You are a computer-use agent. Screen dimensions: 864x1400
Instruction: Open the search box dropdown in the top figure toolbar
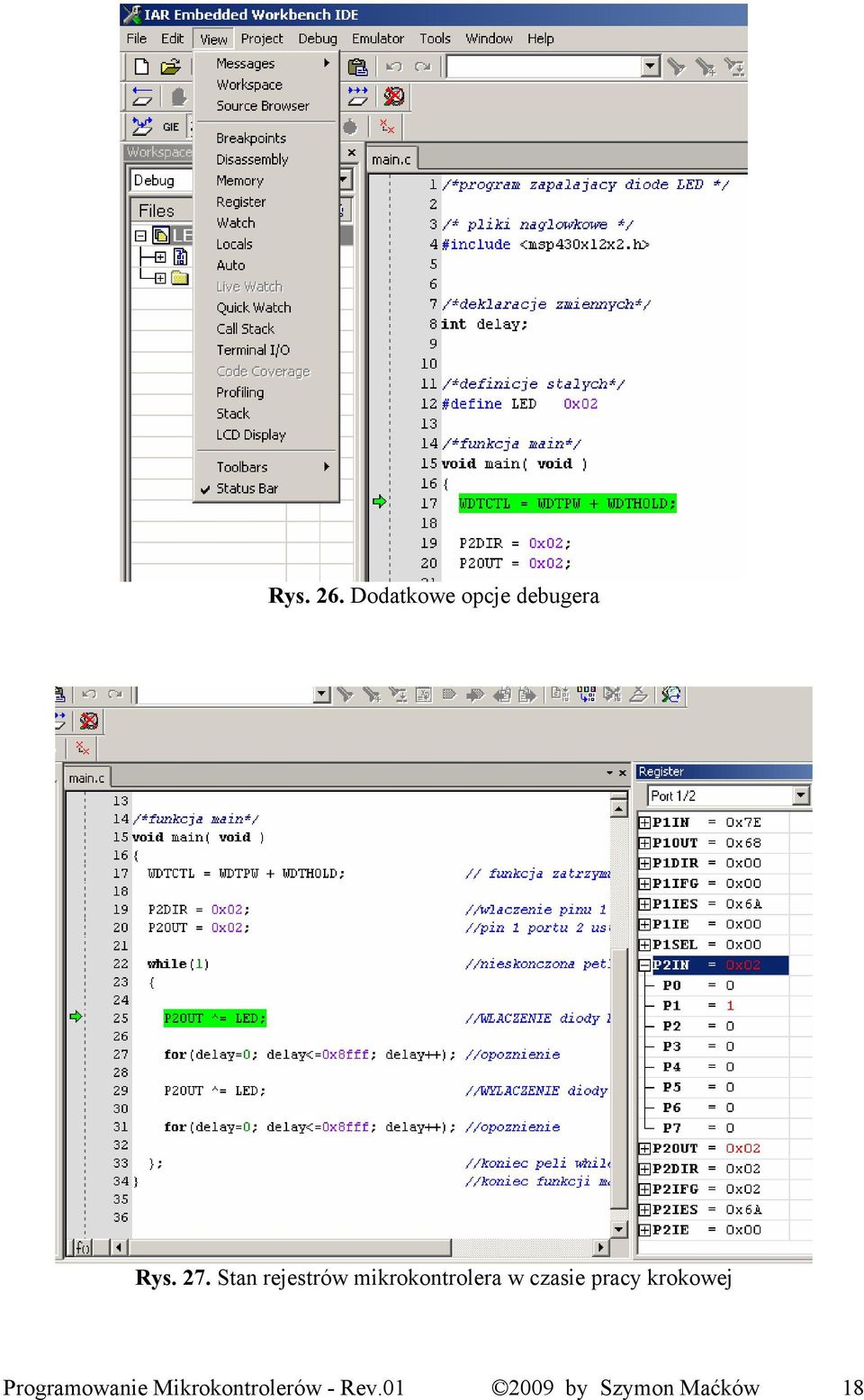(x=651, y=67)
